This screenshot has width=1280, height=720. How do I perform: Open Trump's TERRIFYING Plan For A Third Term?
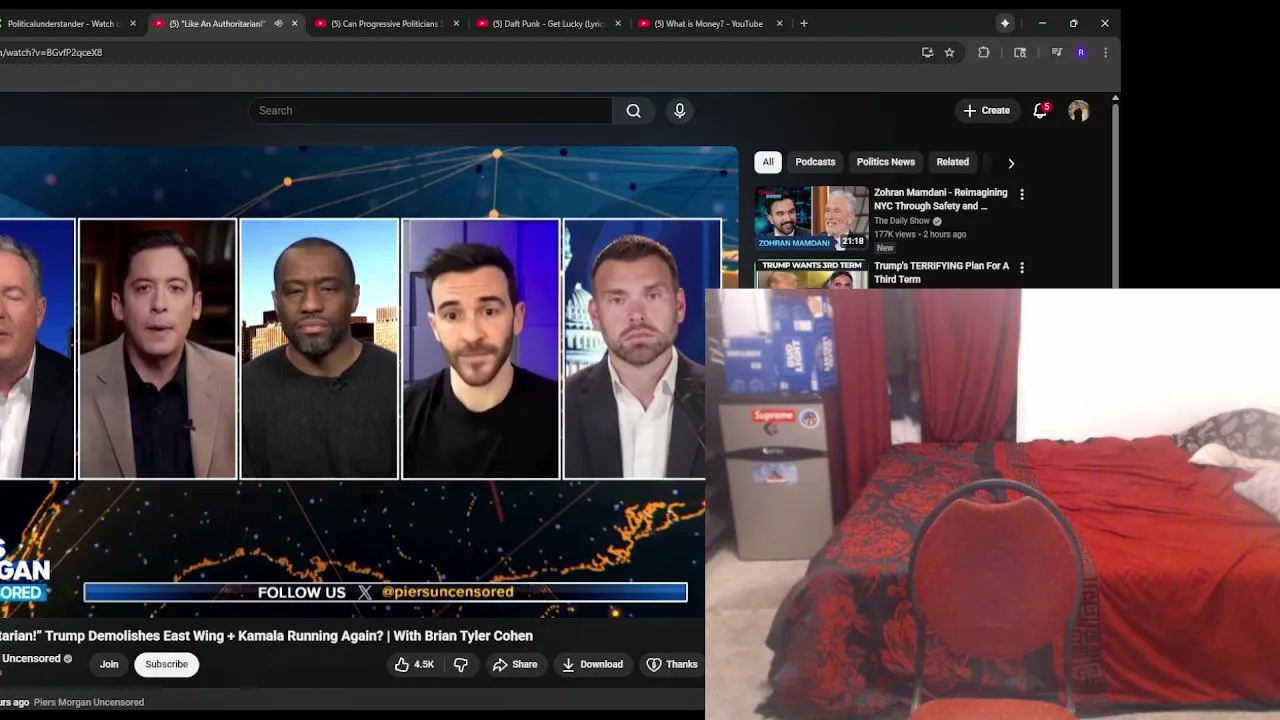tap(941, 272)
